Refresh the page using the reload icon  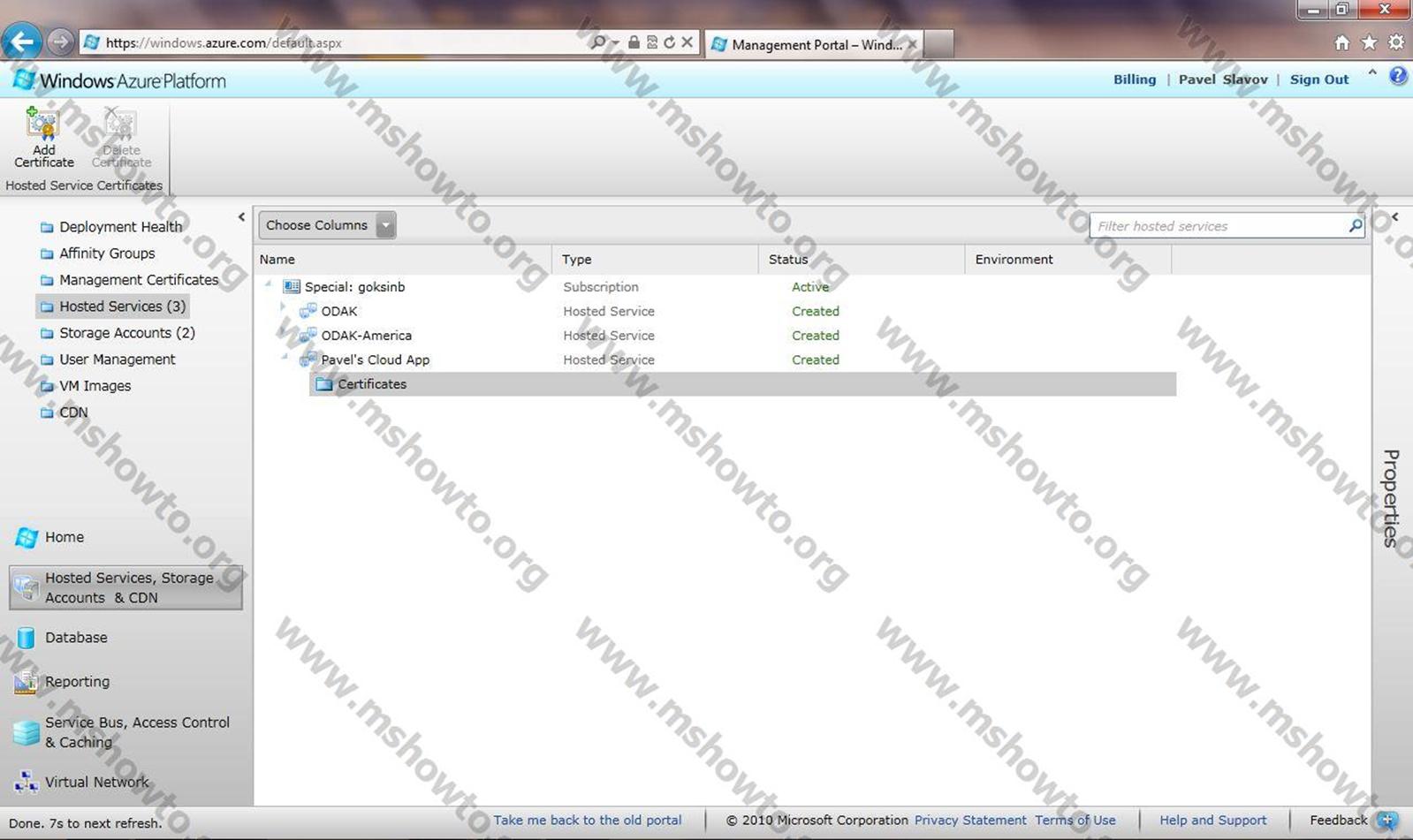point(669,42)
